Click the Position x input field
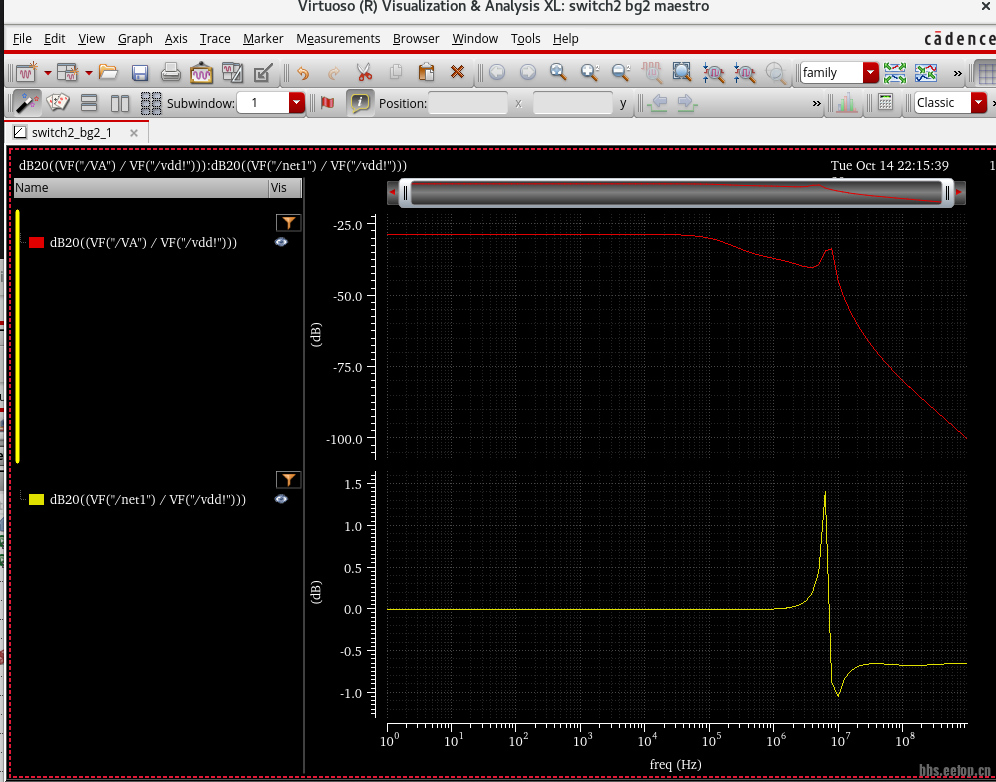996x782 pixels. click(x=468, y=103)
